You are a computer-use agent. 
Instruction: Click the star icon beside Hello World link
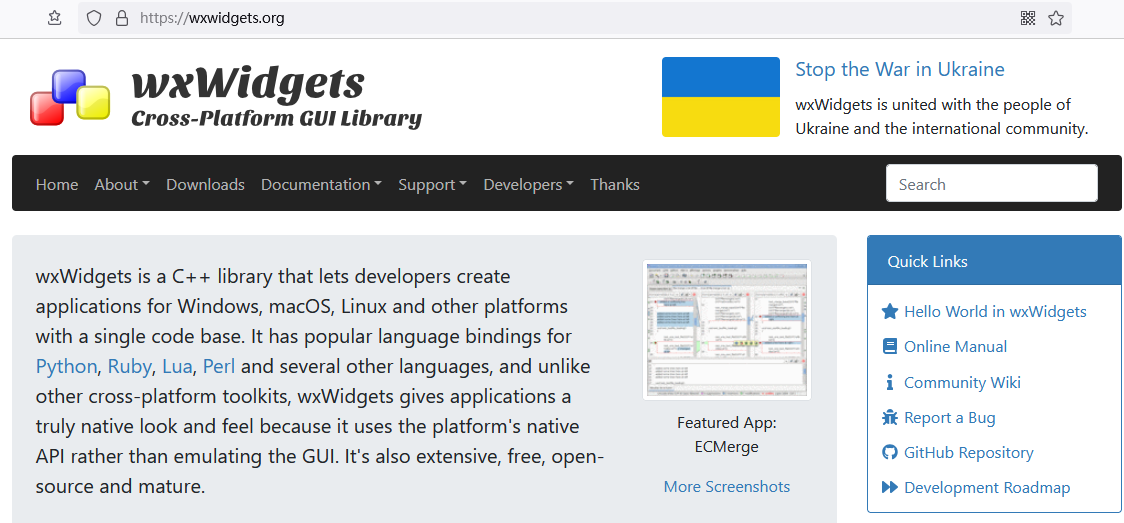click(x=890, y=312)
